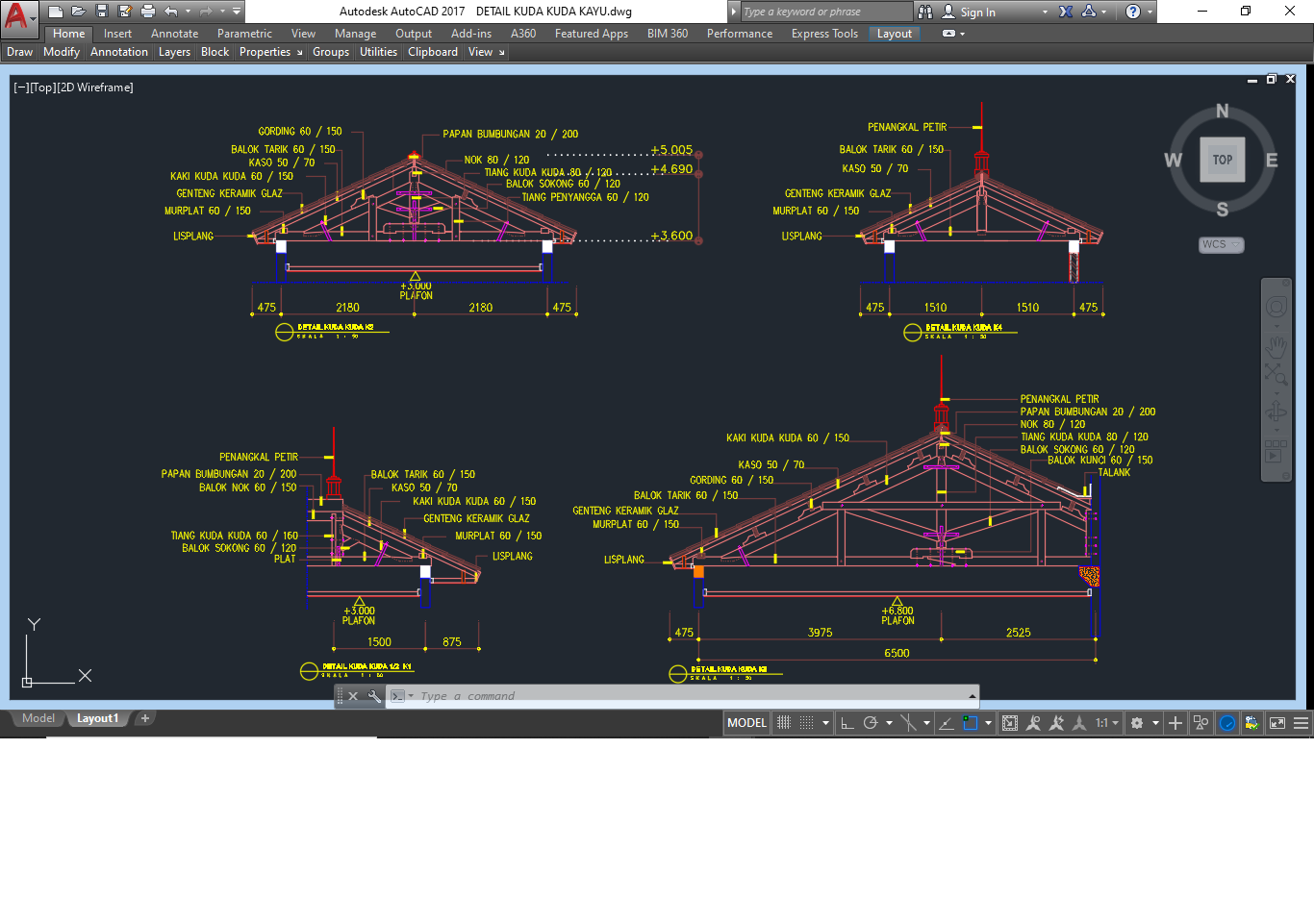Click the command line customize wrench icon
This screenshot has width=1314, height=924.
click(x=373, y=696)
